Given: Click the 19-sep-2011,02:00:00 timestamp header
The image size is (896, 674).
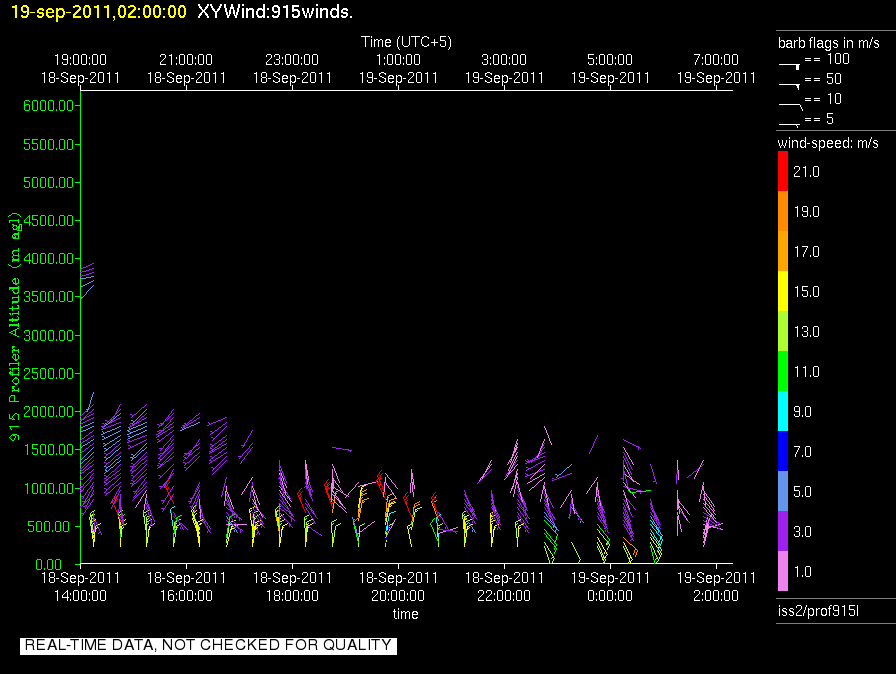Looking at the screenshot, I should pyautogui.click(x=97, y=11).
